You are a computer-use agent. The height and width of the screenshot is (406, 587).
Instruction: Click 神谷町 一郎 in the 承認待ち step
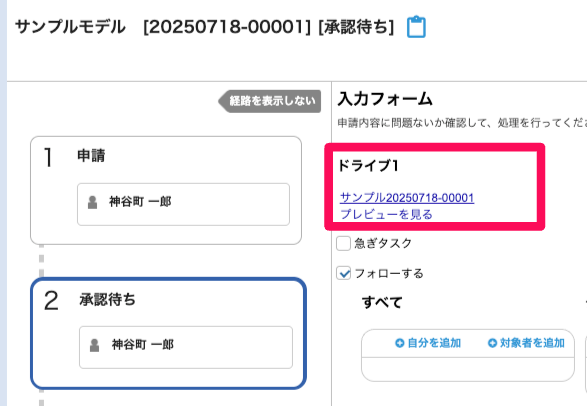coord(143,345)
